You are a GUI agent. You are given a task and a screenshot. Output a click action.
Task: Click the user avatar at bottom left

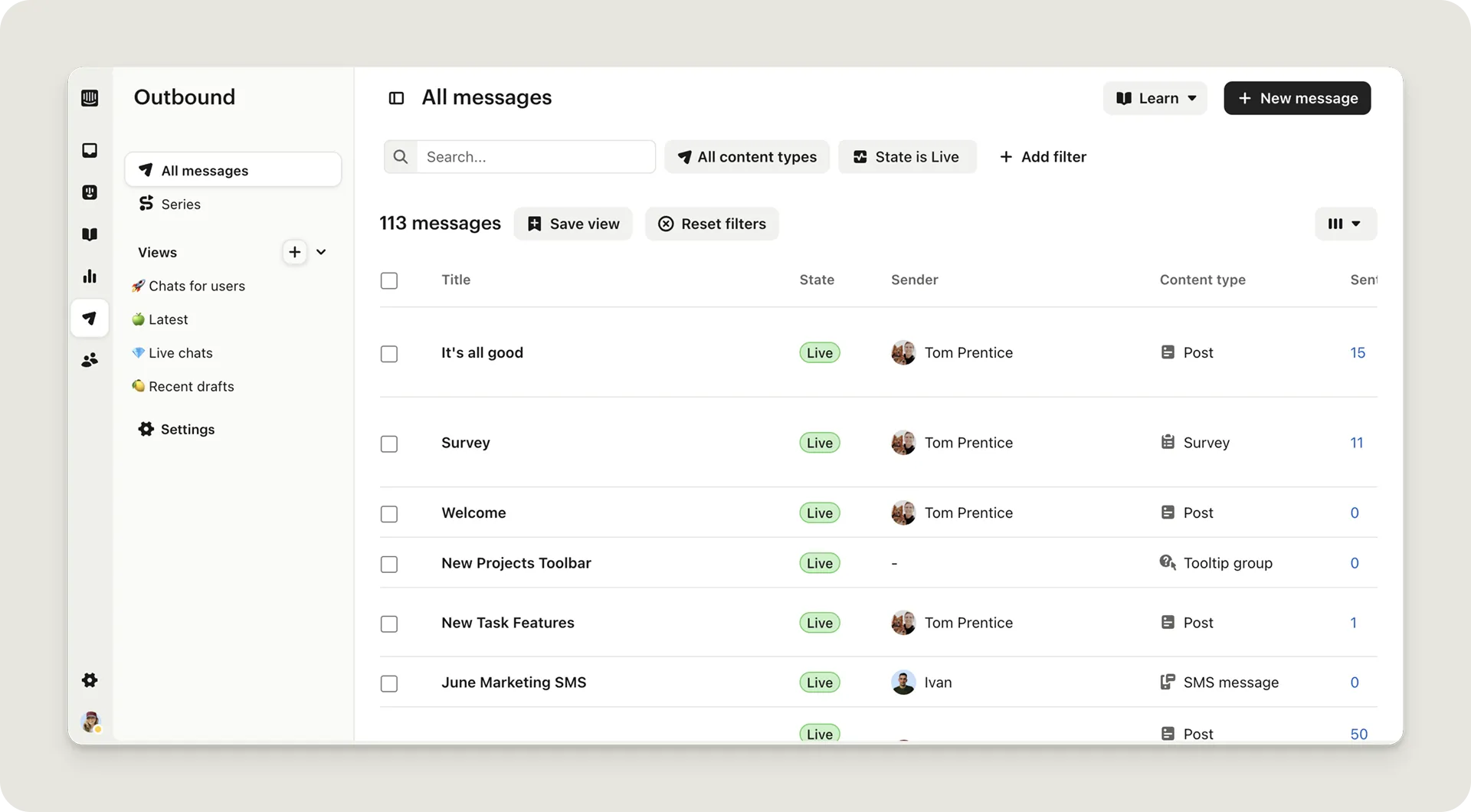coord(91,722)
